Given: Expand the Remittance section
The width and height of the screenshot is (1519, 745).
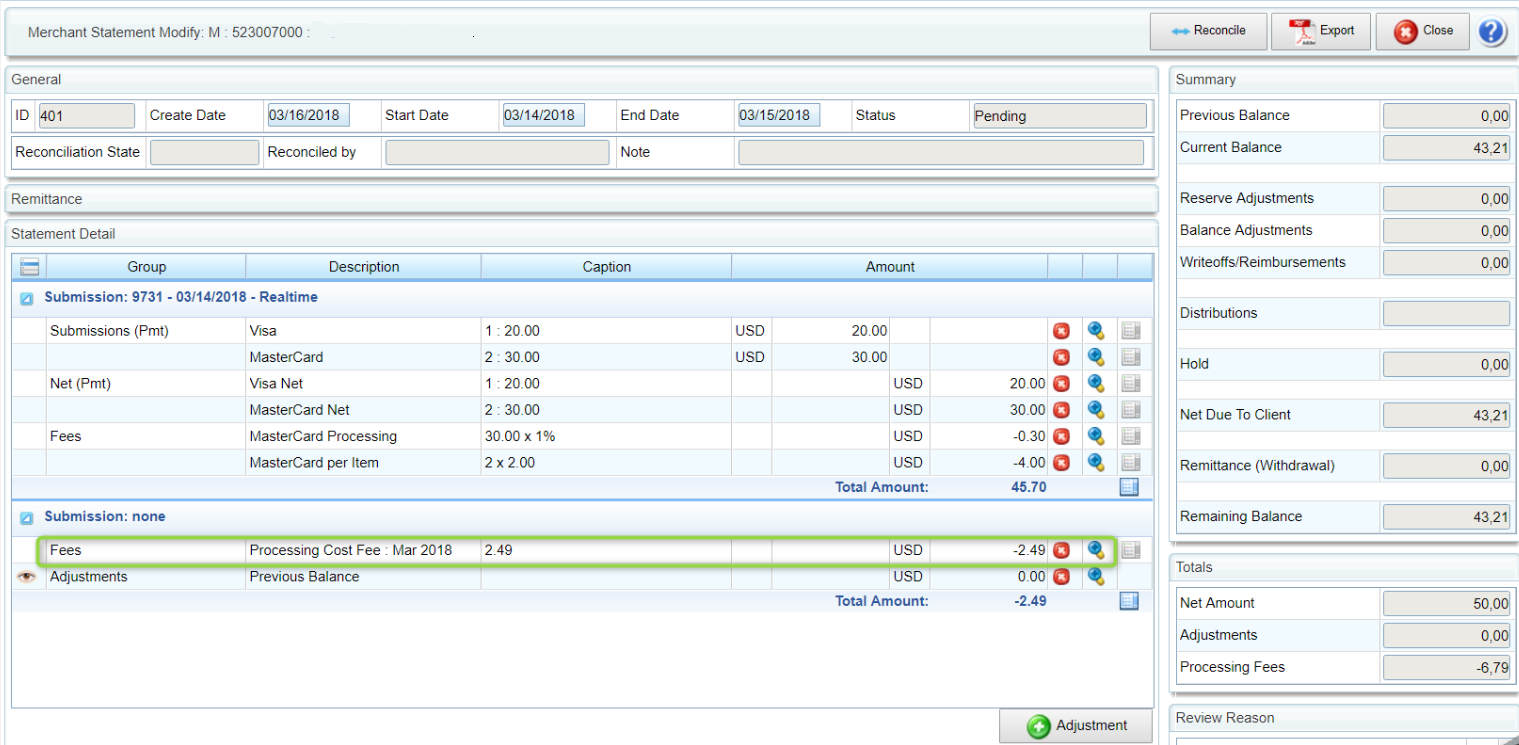Looking at the screenshot, I should click(x=582, y=199).
